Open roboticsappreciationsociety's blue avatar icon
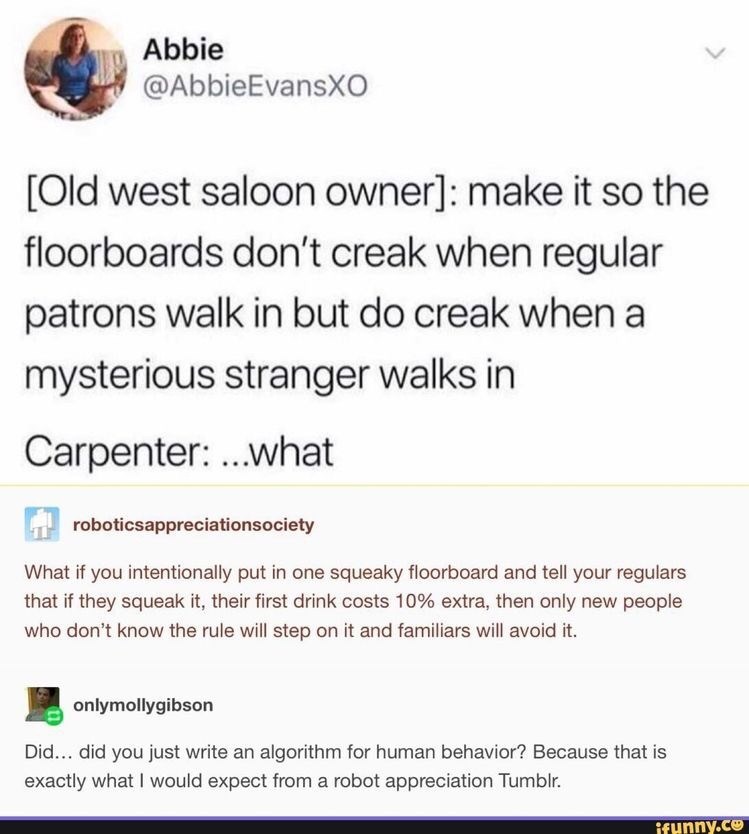Image resolution: width=749 pixels, height=834 pixels. click(x=41, y=524)
